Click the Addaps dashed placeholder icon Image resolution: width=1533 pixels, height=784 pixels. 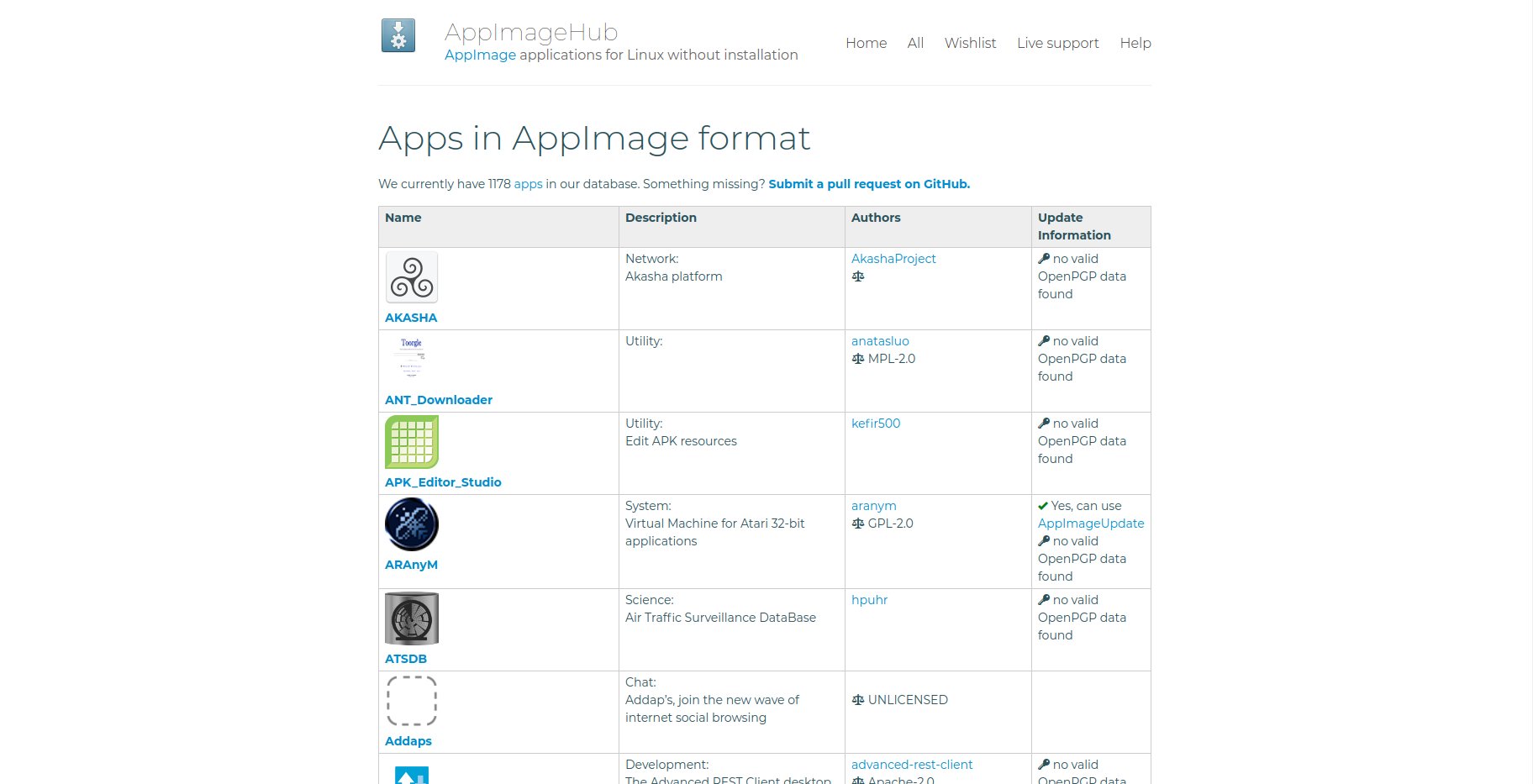pos(412,701)
